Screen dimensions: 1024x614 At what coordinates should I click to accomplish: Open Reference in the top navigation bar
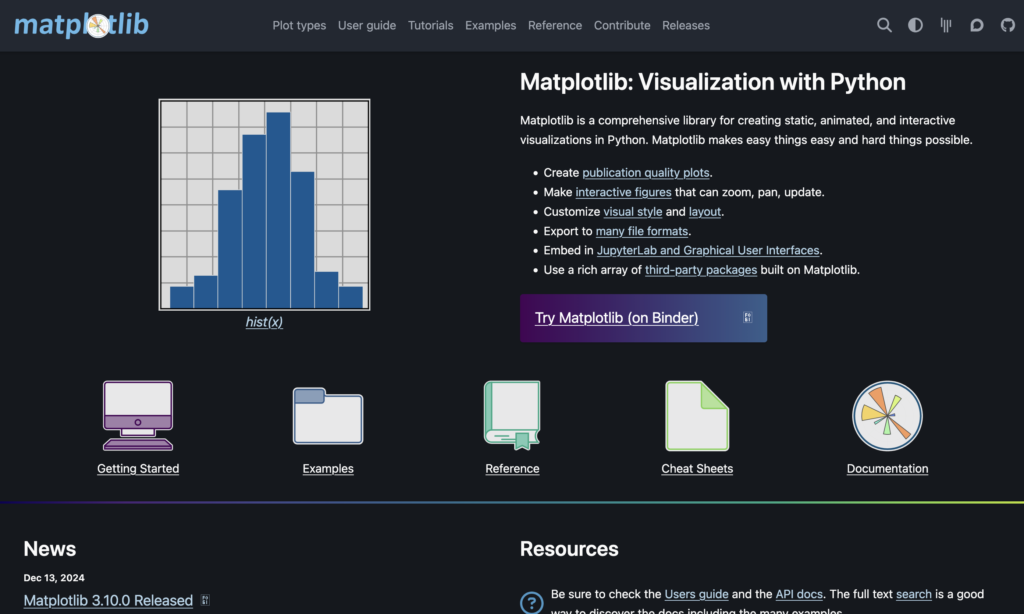coord(555,25)
